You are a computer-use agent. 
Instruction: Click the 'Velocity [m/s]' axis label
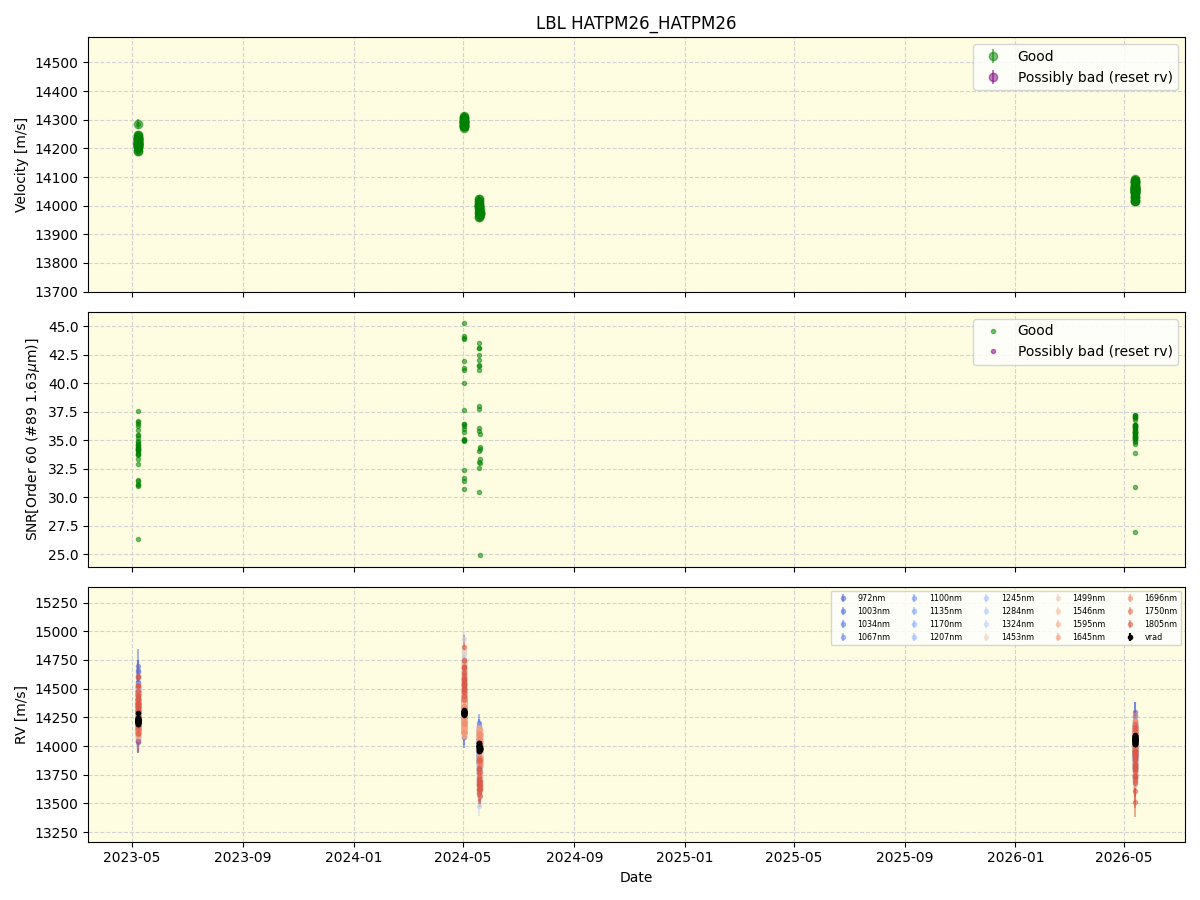21,165
